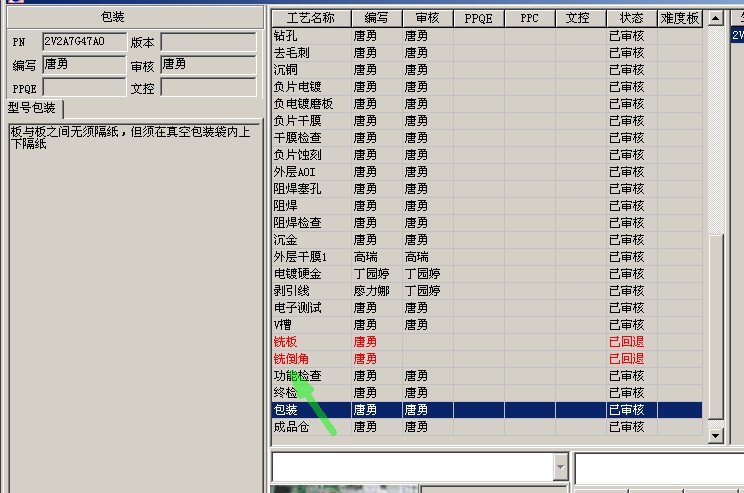Screen dimensions: 744x493
Task: Click 已审核 status in 钻孔 row
Action: pyautogui.click(x=627, y=36)
